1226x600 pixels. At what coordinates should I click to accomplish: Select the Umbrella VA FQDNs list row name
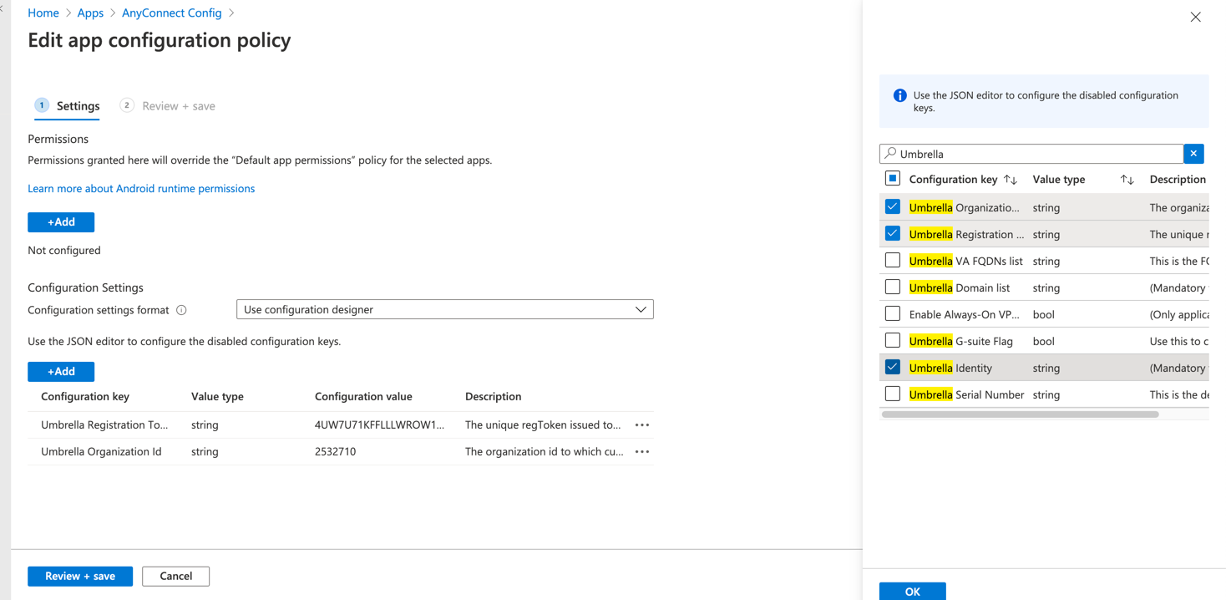click(966, 261)
